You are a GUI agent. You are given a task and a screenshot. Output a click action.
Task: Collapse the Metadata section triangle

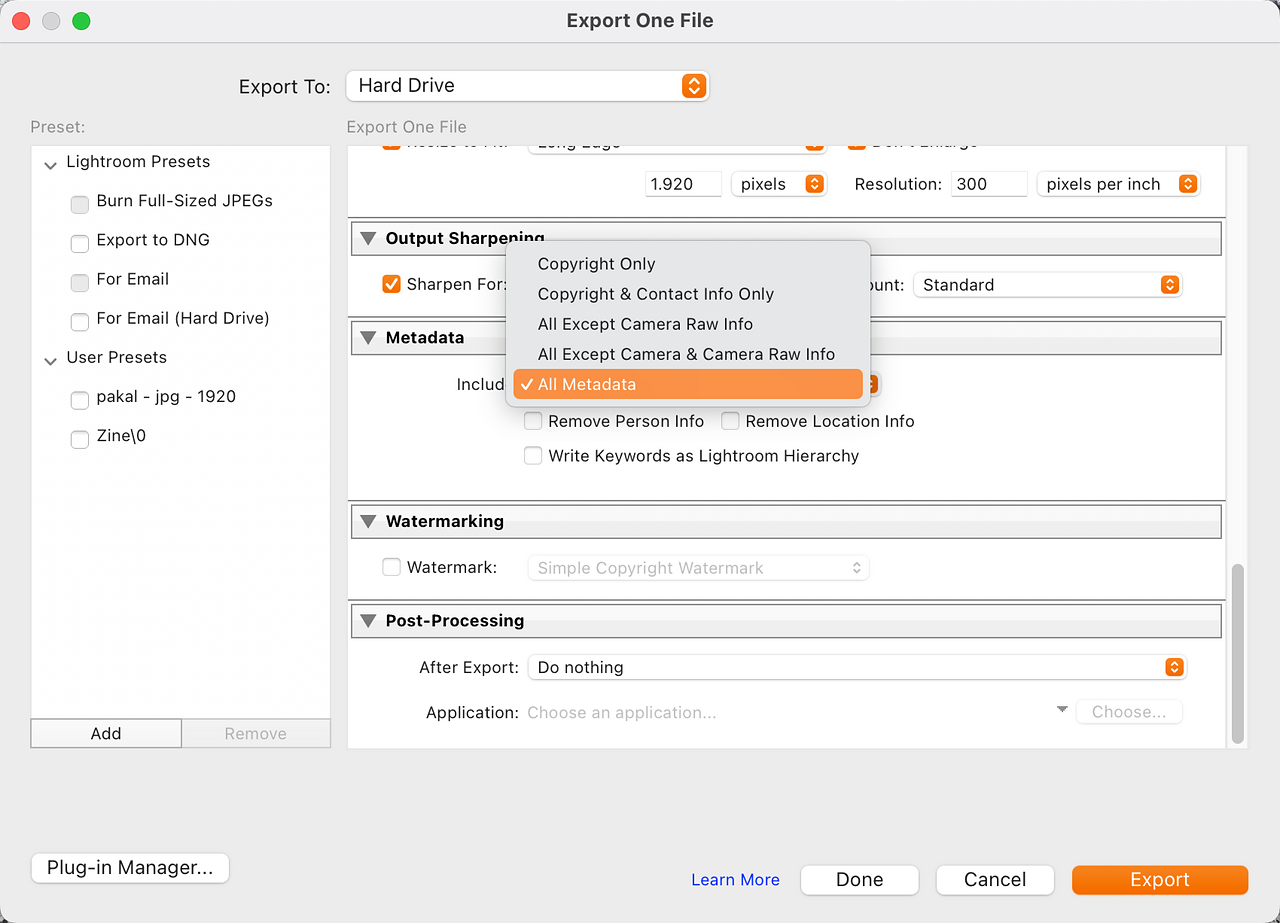pos(367,338)
